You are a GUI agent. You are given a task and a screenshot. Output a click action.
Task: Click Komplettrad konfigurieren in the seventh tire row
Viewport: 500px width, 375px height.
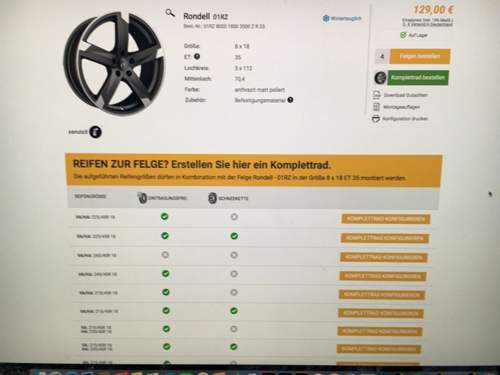pos(380,331)
